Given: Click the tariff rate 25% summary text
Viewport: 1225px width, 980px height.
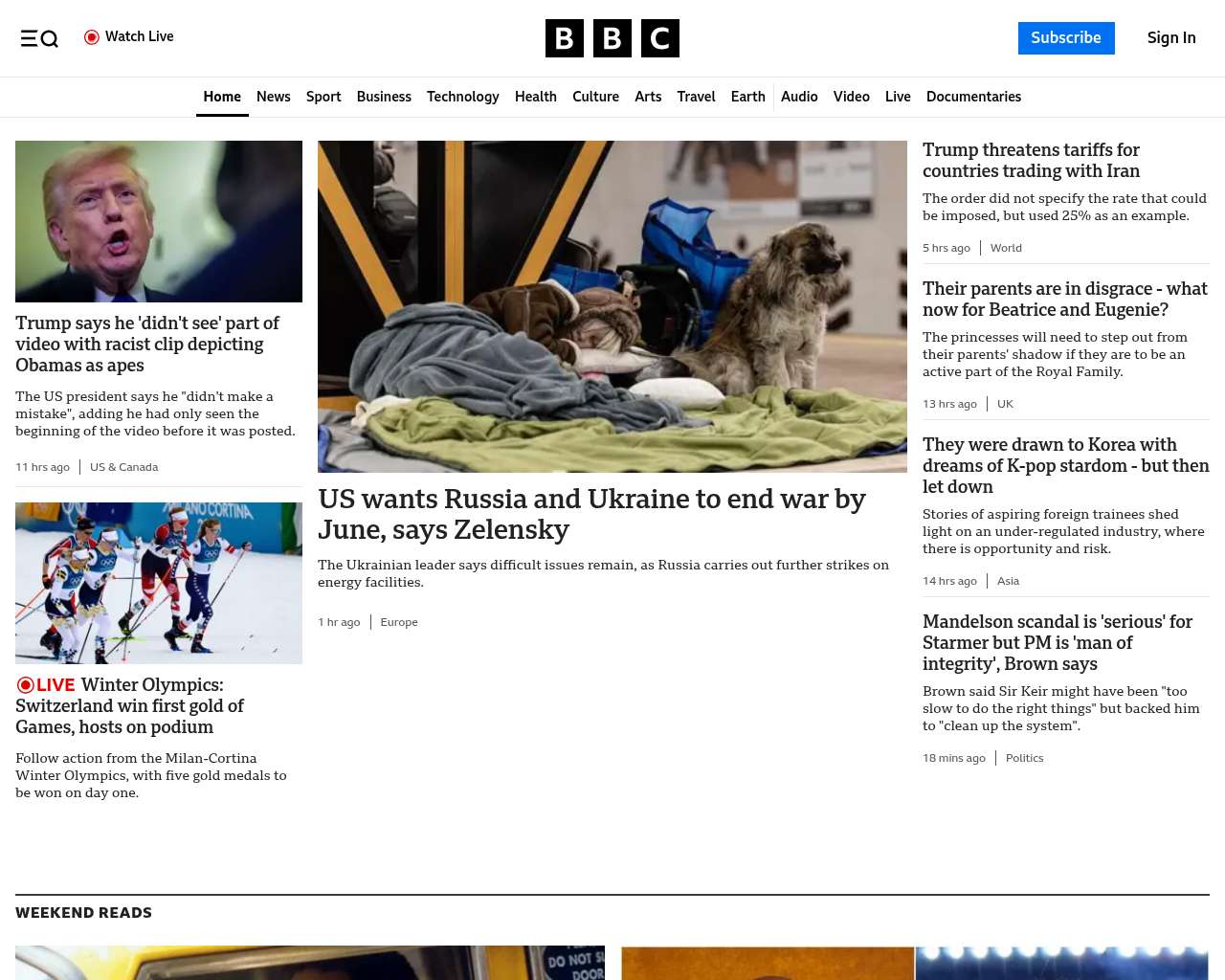Looking at the screenshot, I should click(1064, 207).
